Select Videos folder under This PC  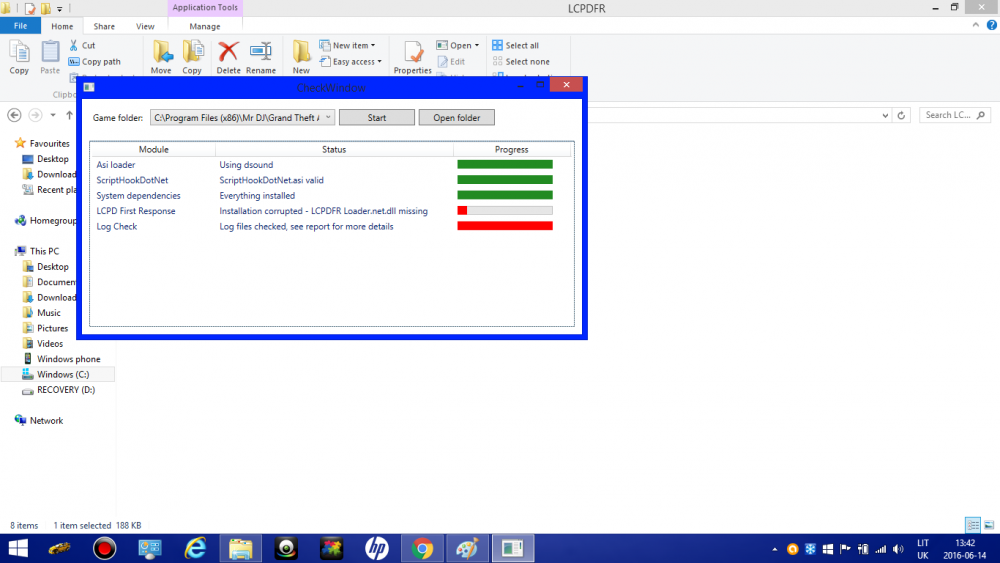[x=43, y=344]
